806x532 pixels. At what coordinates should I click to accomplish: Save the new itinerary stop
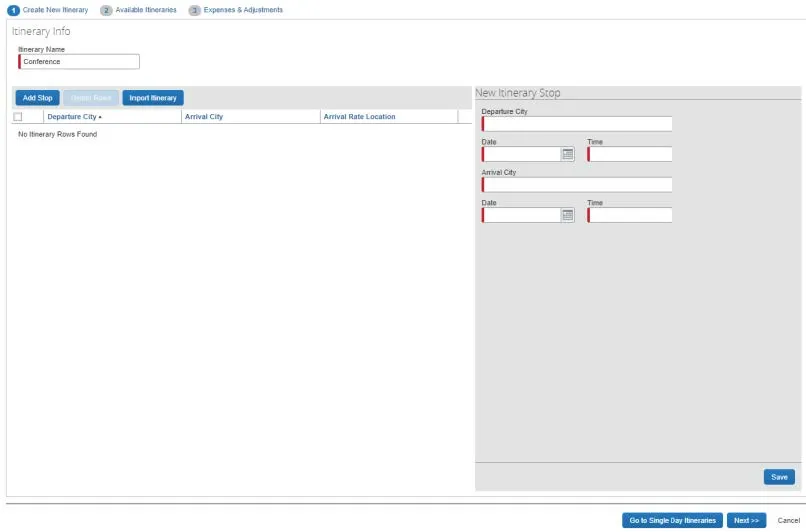(779, 477)
